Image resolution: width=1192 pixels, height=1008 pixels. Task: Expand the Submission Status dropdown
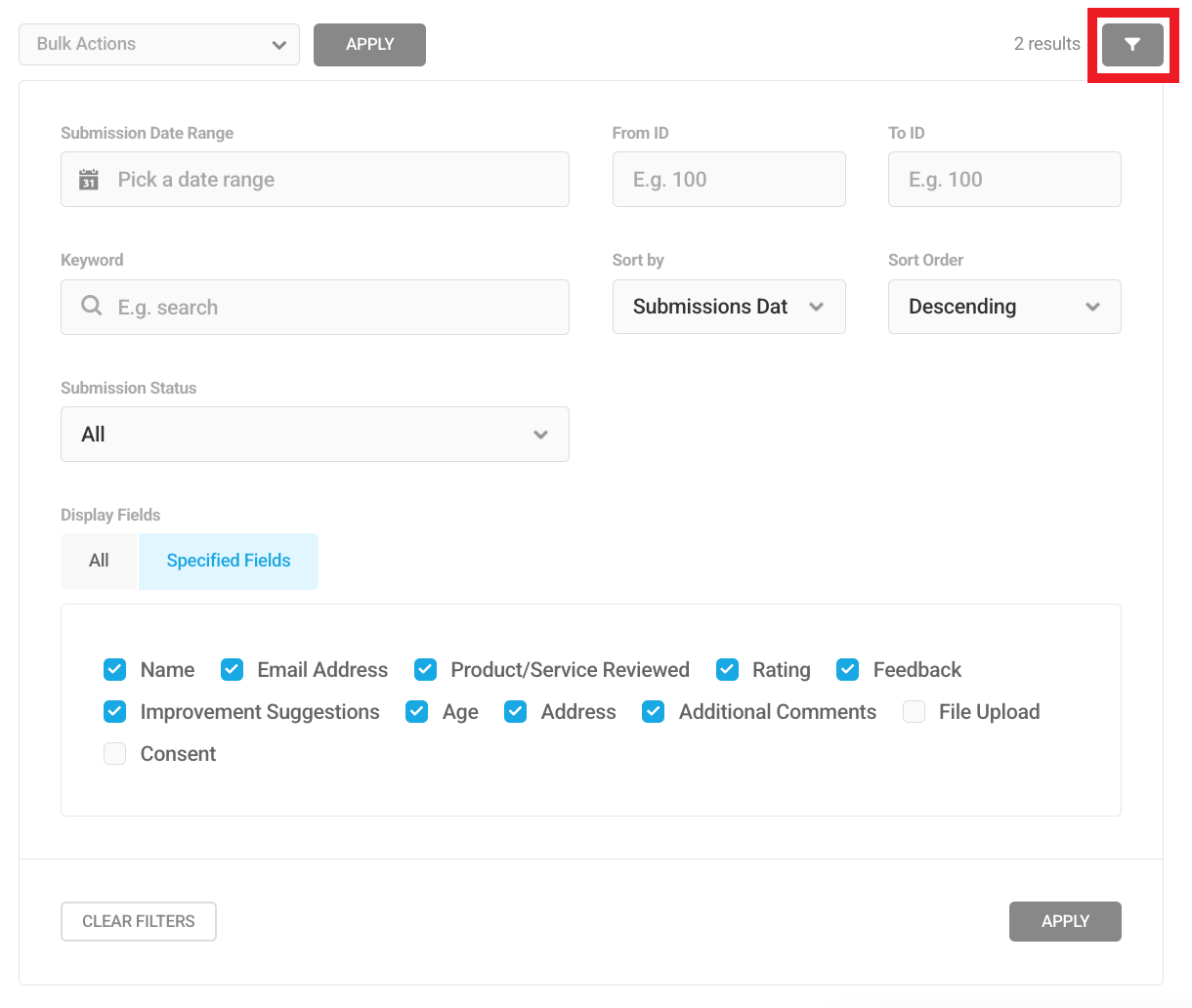[315, 435]
